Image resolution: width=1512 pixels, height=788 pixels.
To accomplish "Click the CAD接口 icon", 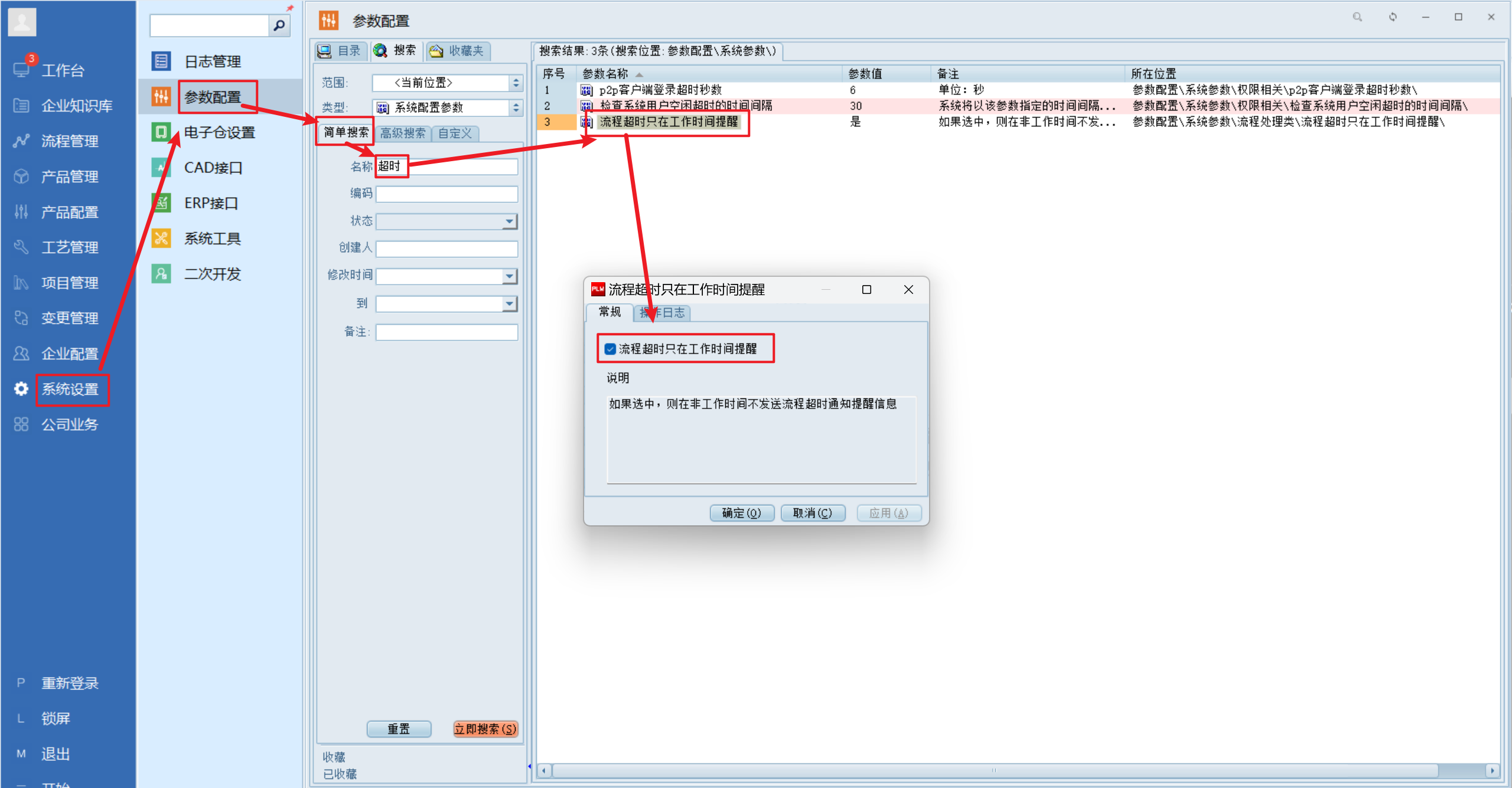I will pos(161,167).
